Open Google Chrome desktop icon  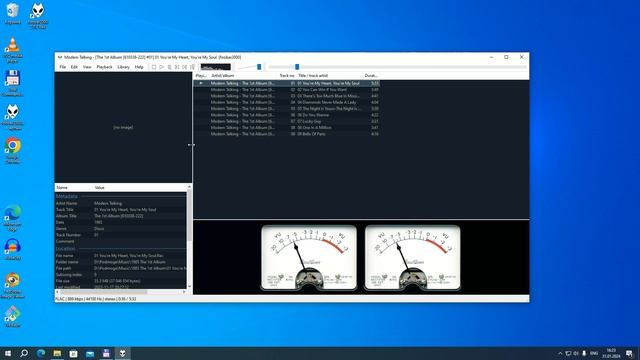[13, 151]
